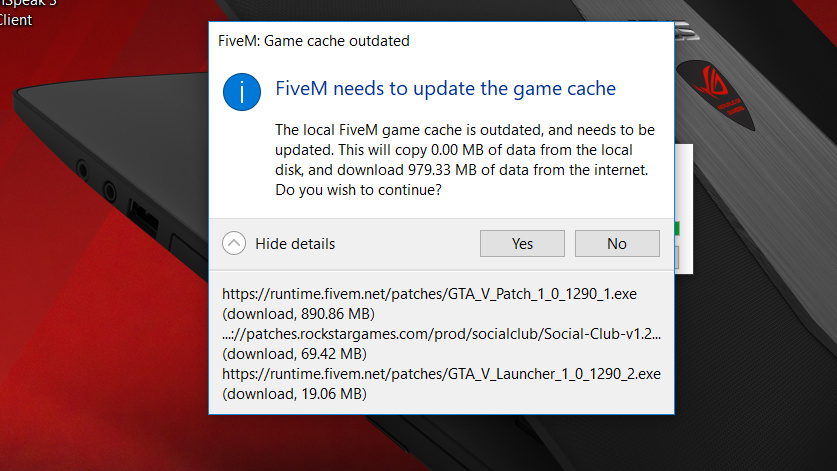Confirm the update with Yes

522,243
